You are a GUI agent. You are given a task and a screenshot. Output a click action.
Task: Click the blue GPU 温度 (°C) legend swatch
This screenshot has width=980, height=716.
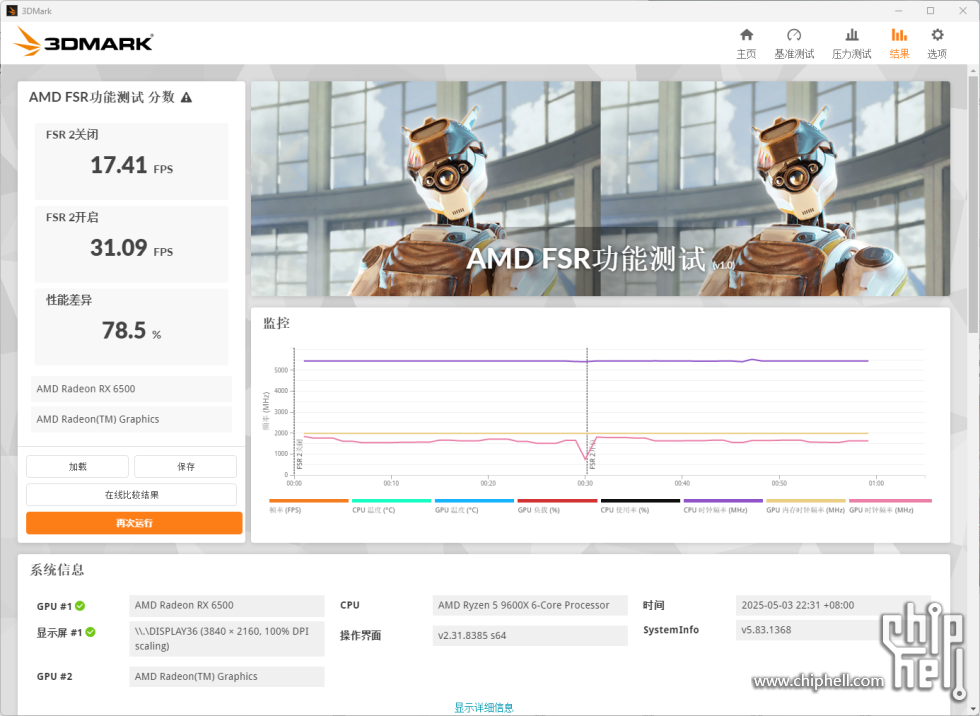(x=474, y=500)
